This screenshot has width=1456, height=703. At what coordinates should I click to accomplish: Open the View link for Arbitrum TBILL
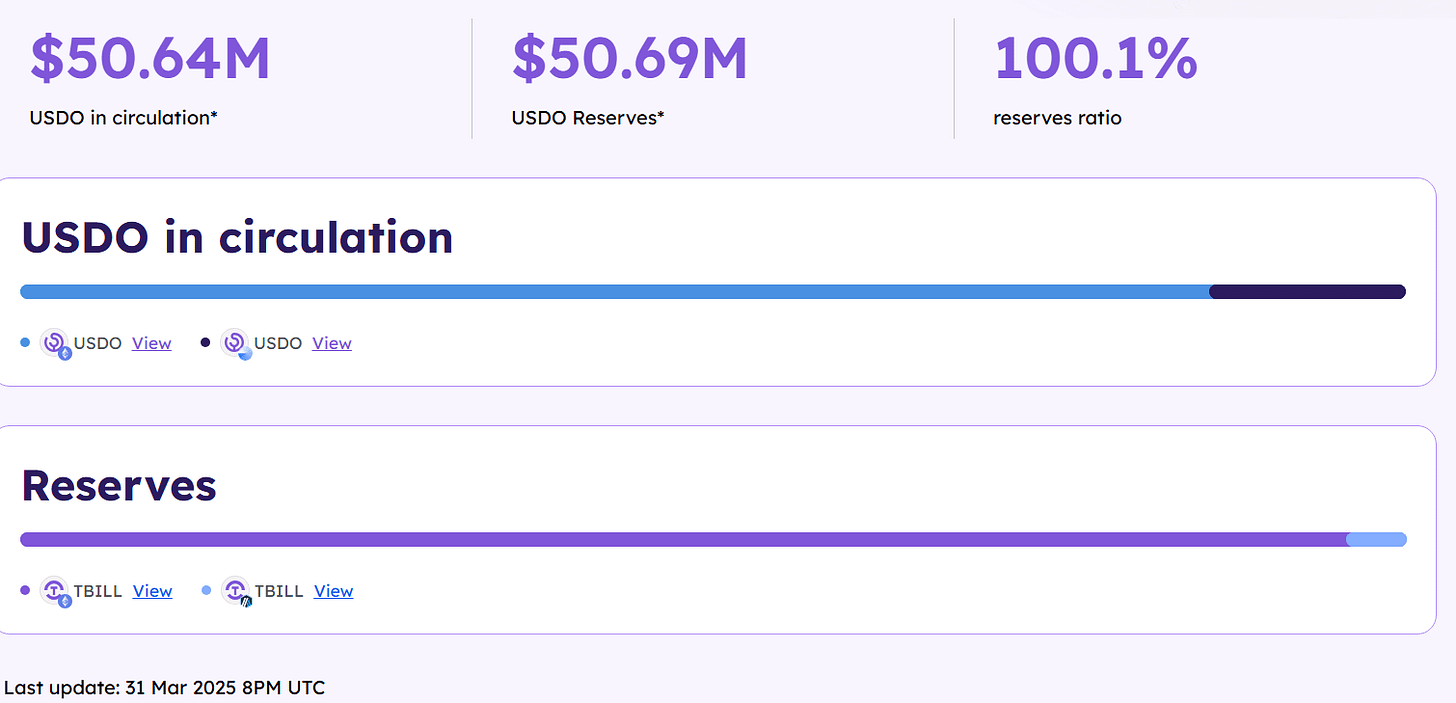[x=334, y=591]
